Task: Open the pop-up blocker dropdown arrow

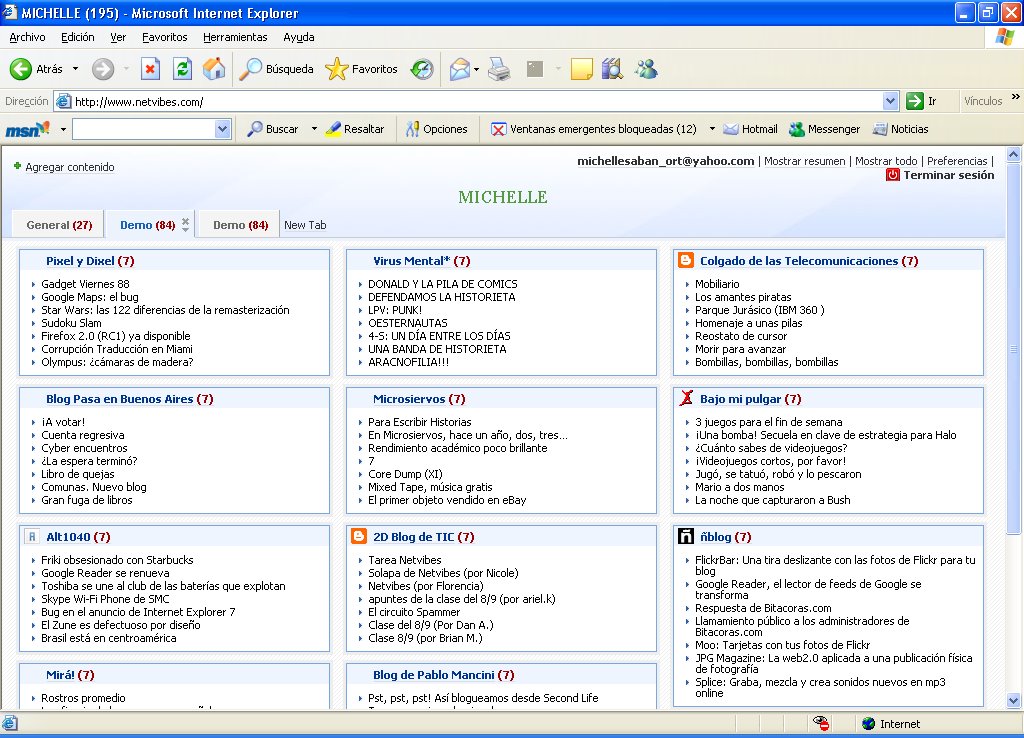Action: point(712,129)
